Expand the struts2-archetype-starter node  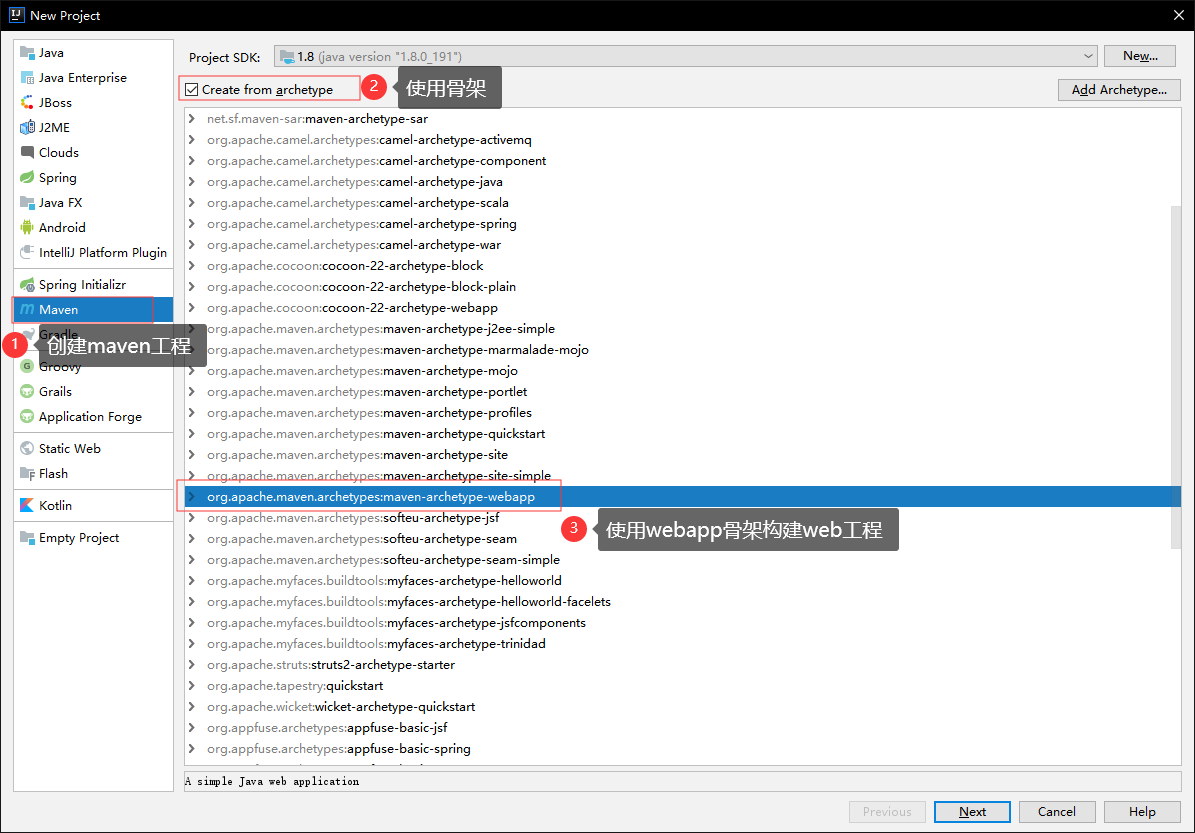click(x=192, y=665)
